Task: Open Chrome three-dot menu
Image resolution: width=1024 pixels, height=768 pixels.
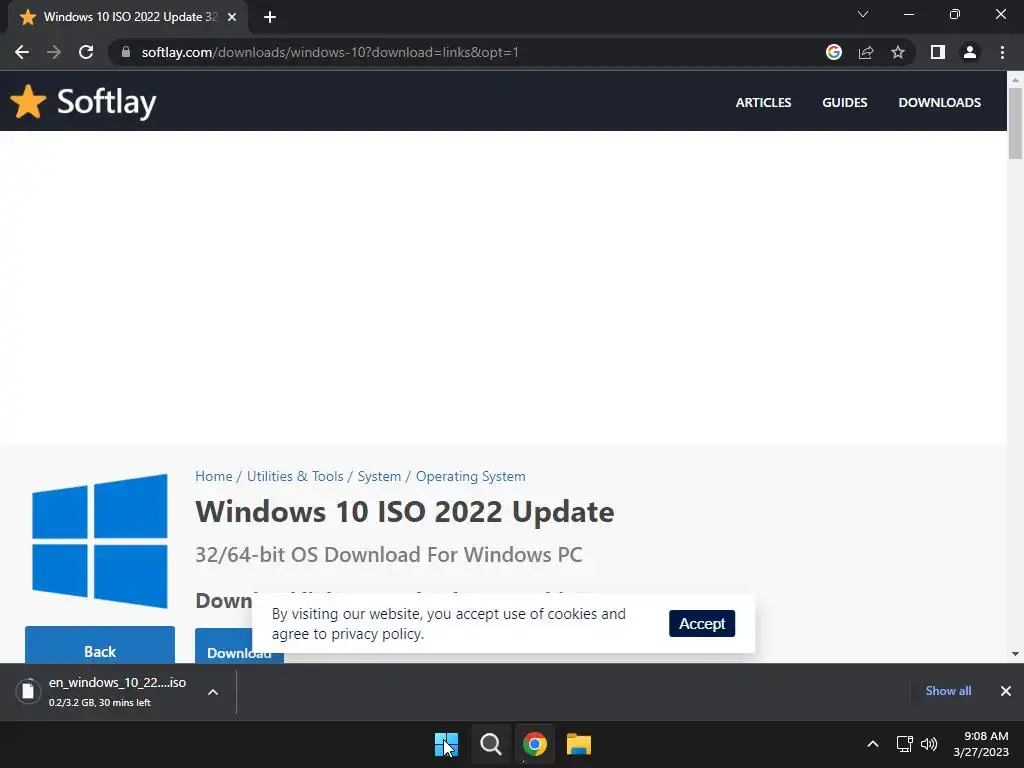Action: pos(1002,52)
